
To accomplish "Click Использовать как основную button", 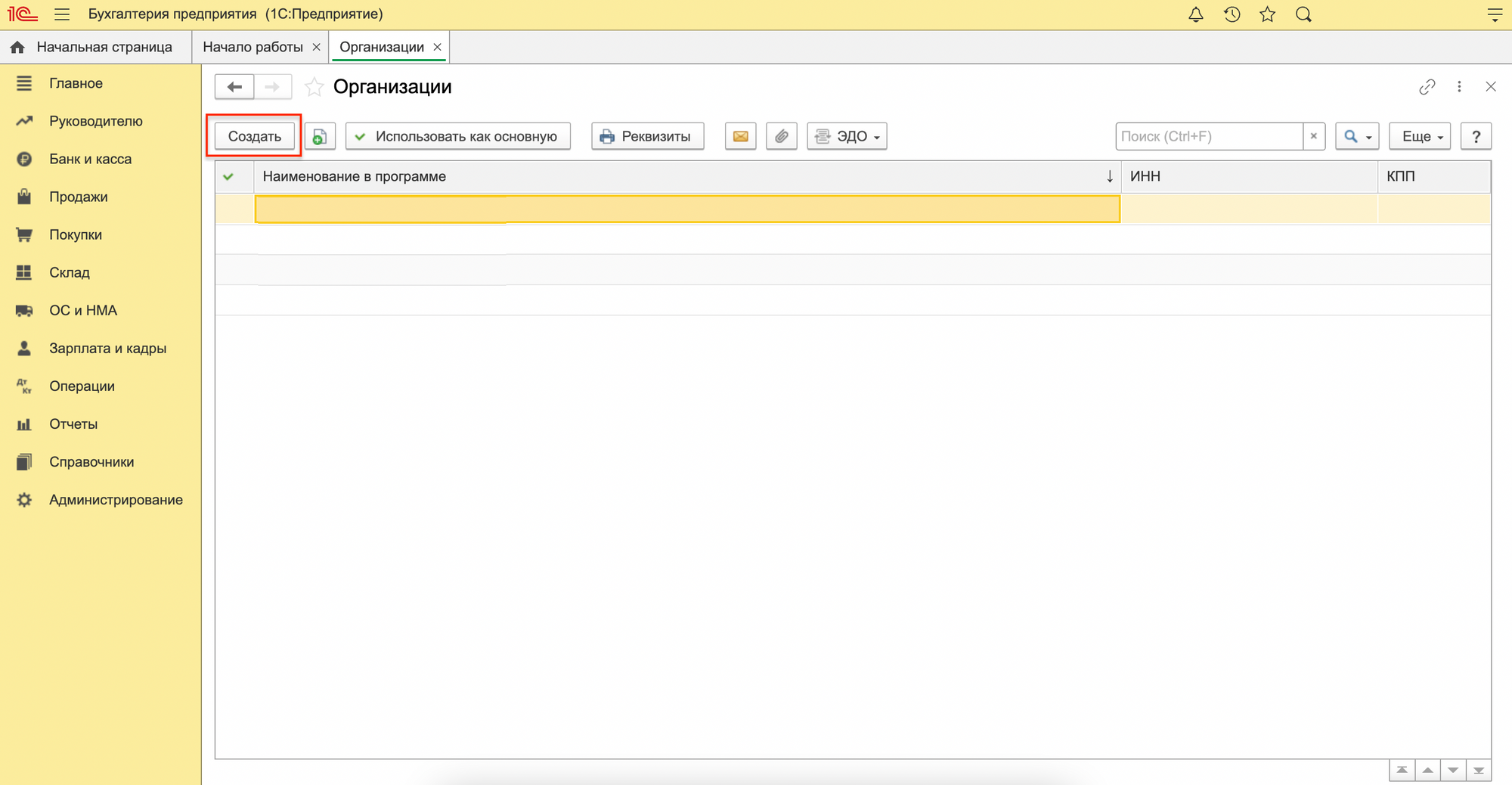I will coord(458,136).
